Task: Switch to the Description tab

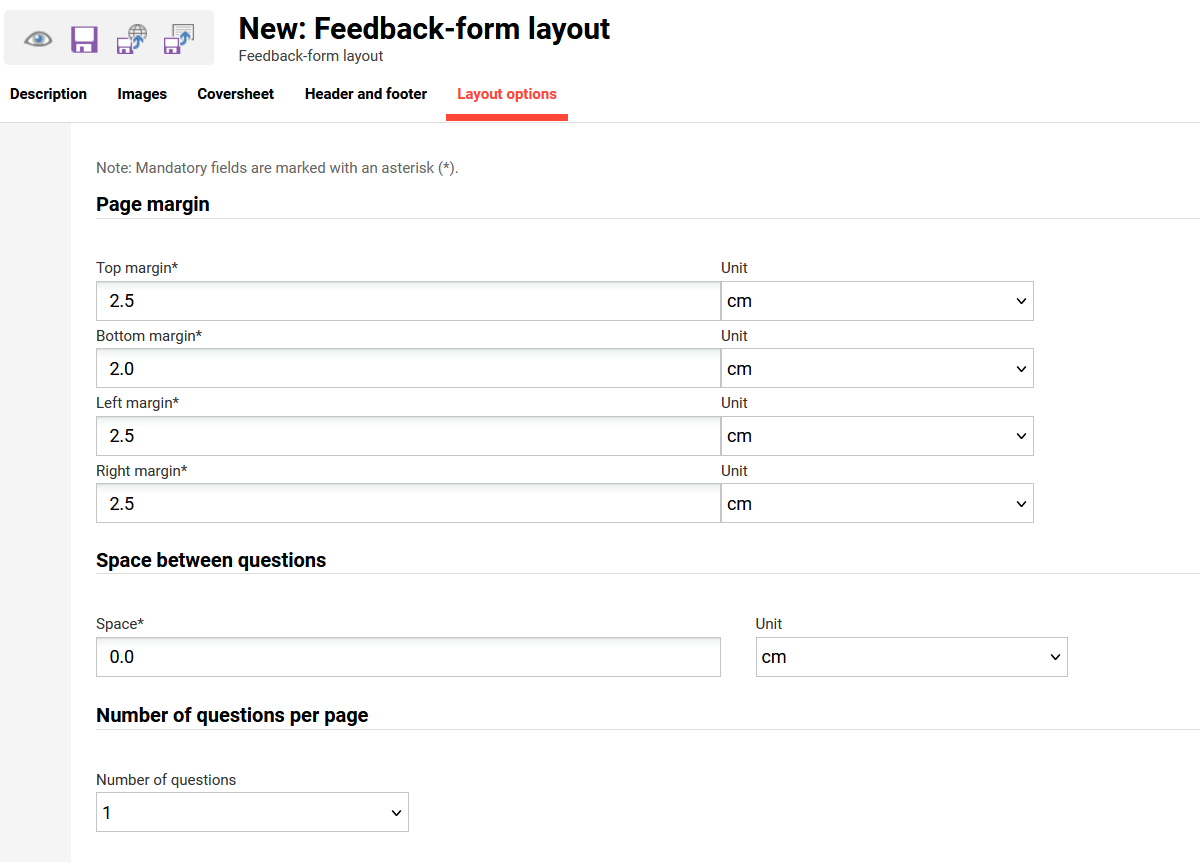Action: click(x=48, y=94)
